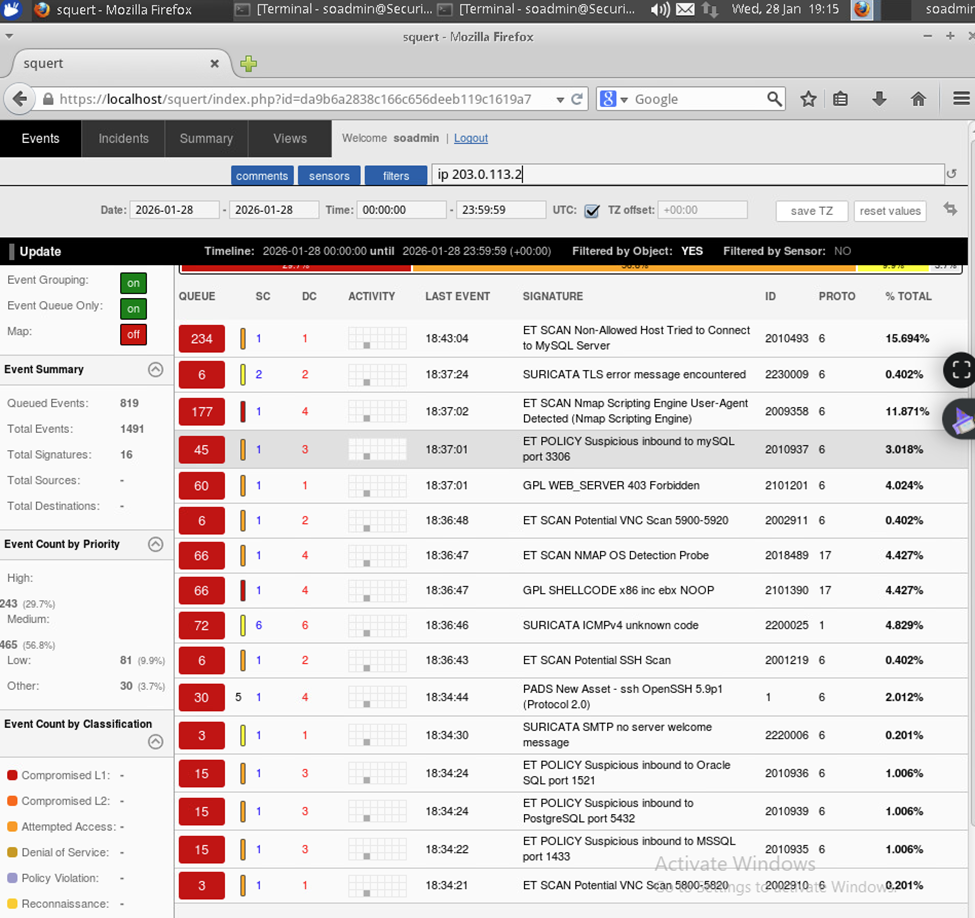Click signature GPL WEB_SERVER 403 Forbidden
This screenshot has width=975, height=918.
611,485
